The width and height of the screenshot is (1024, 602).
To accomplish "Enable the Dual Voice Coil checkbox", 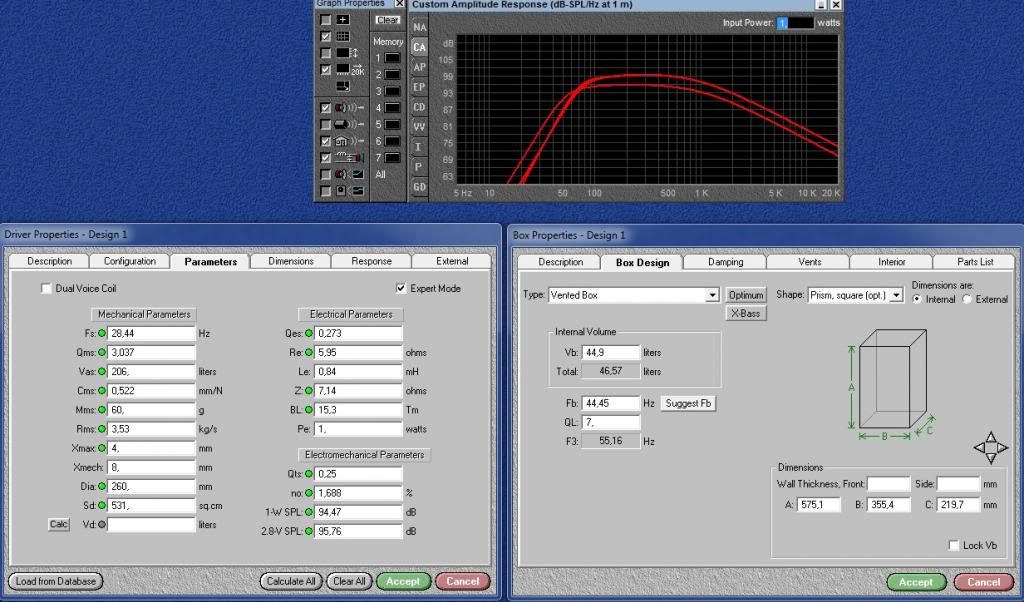I will pyautogui.click(x=46, y=289).
